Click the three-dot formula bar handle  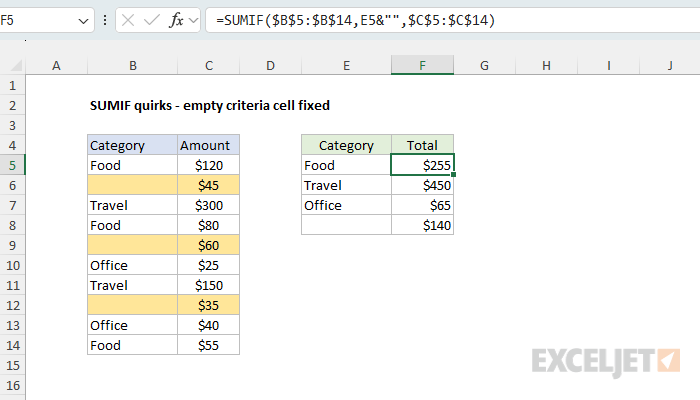[105, 21]
